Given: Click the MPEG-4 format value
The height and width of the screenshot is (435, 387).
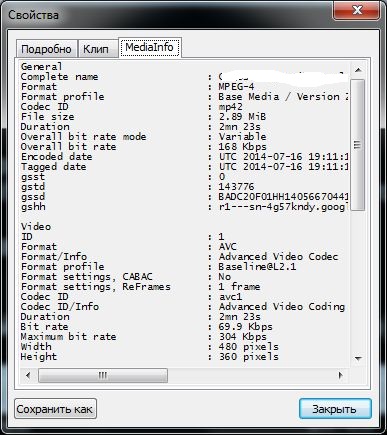Looking at the screenshot, I should (236, 87).
